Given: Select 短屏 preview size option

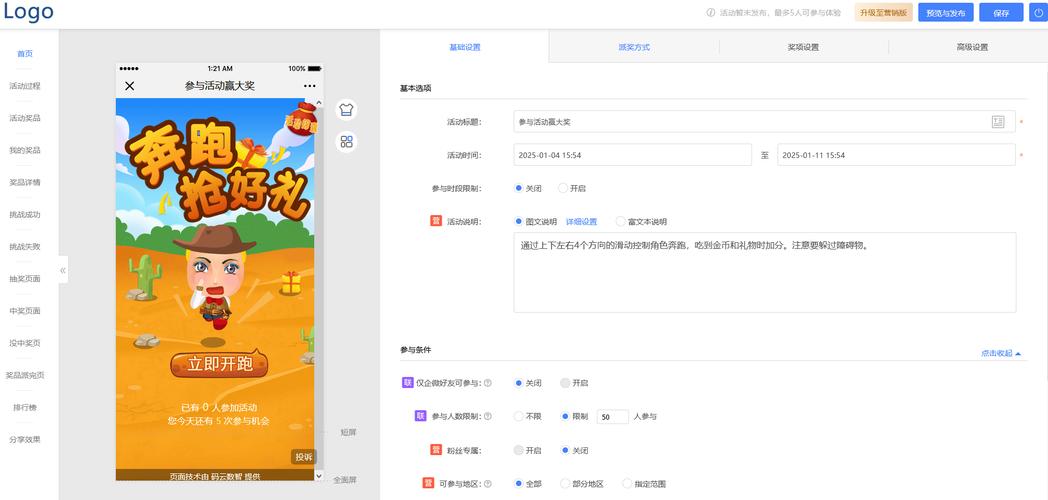Looking at the screenshot, I should (348, 432).
